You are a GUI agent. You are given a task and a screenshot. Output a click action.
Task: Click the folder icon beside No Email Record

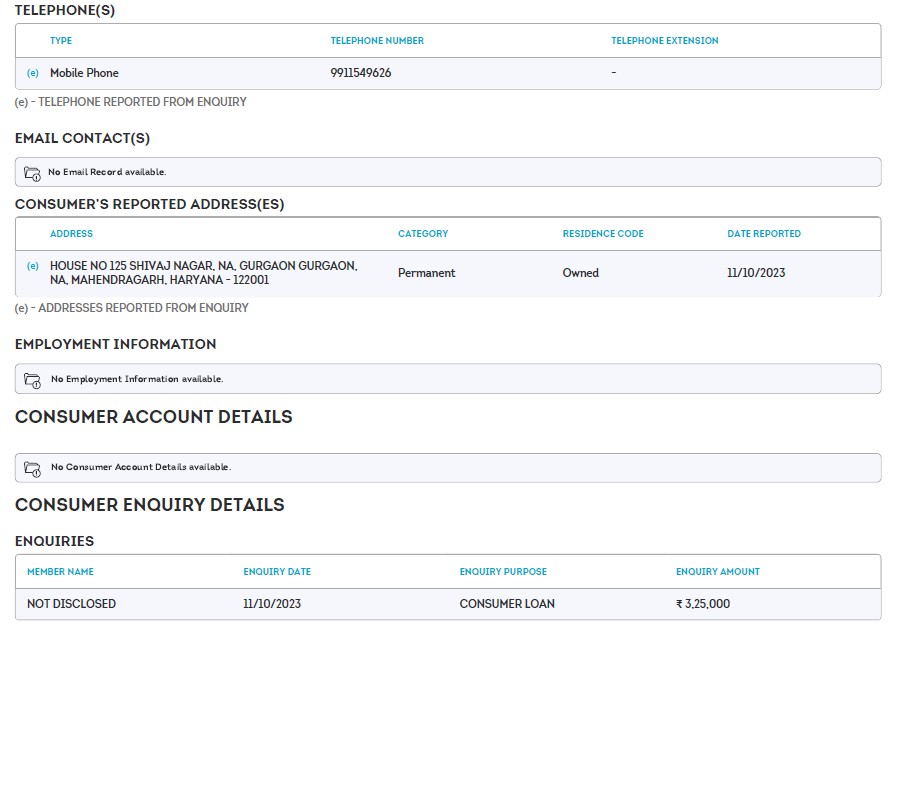click(32, 173)
